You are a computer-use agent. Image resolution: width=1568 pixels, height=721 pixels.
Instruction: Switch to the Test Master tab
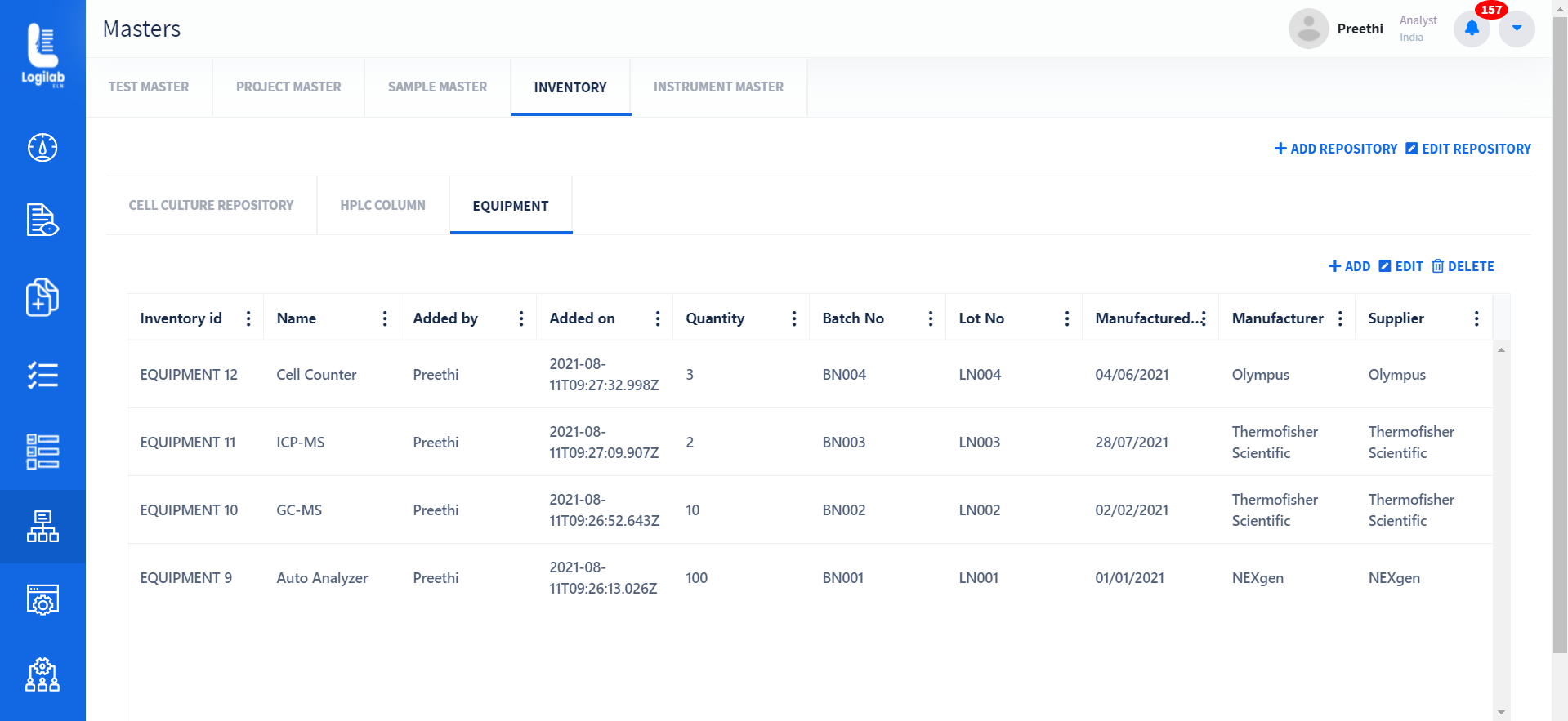149,87
